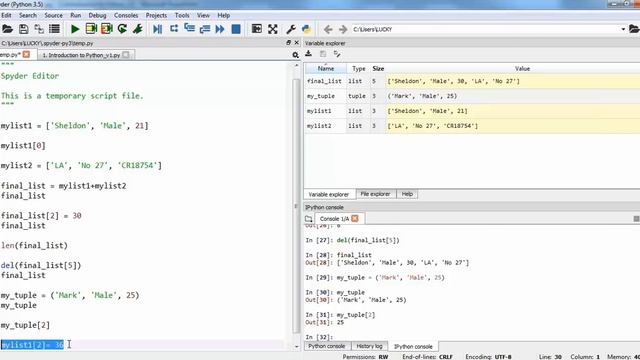Viewport: 640px width, 360px height.
Task: Click the browse directory folder icon
Action: click(x=634, y=29)
